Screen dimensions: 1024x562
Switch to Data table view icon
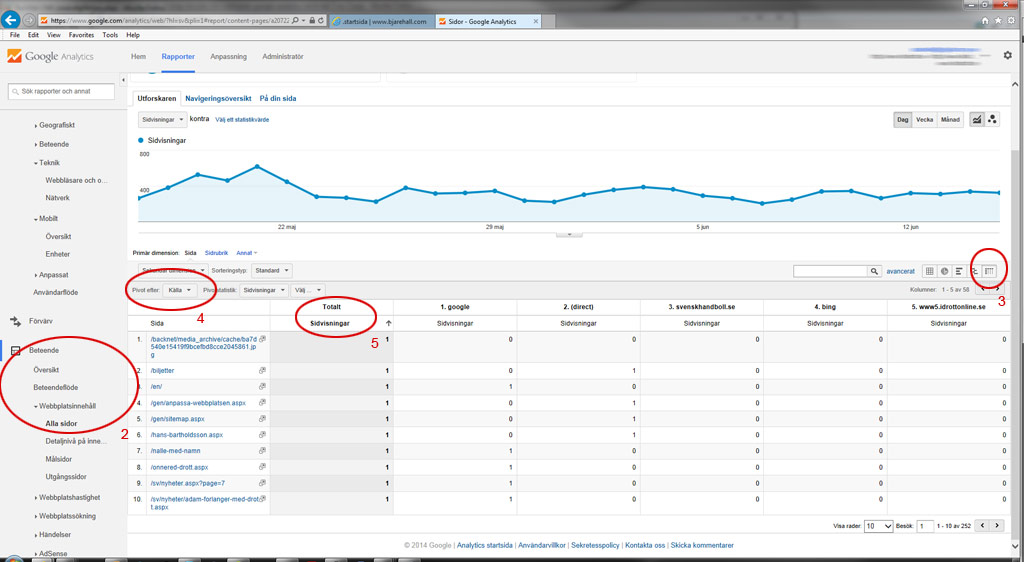point(929,271)
